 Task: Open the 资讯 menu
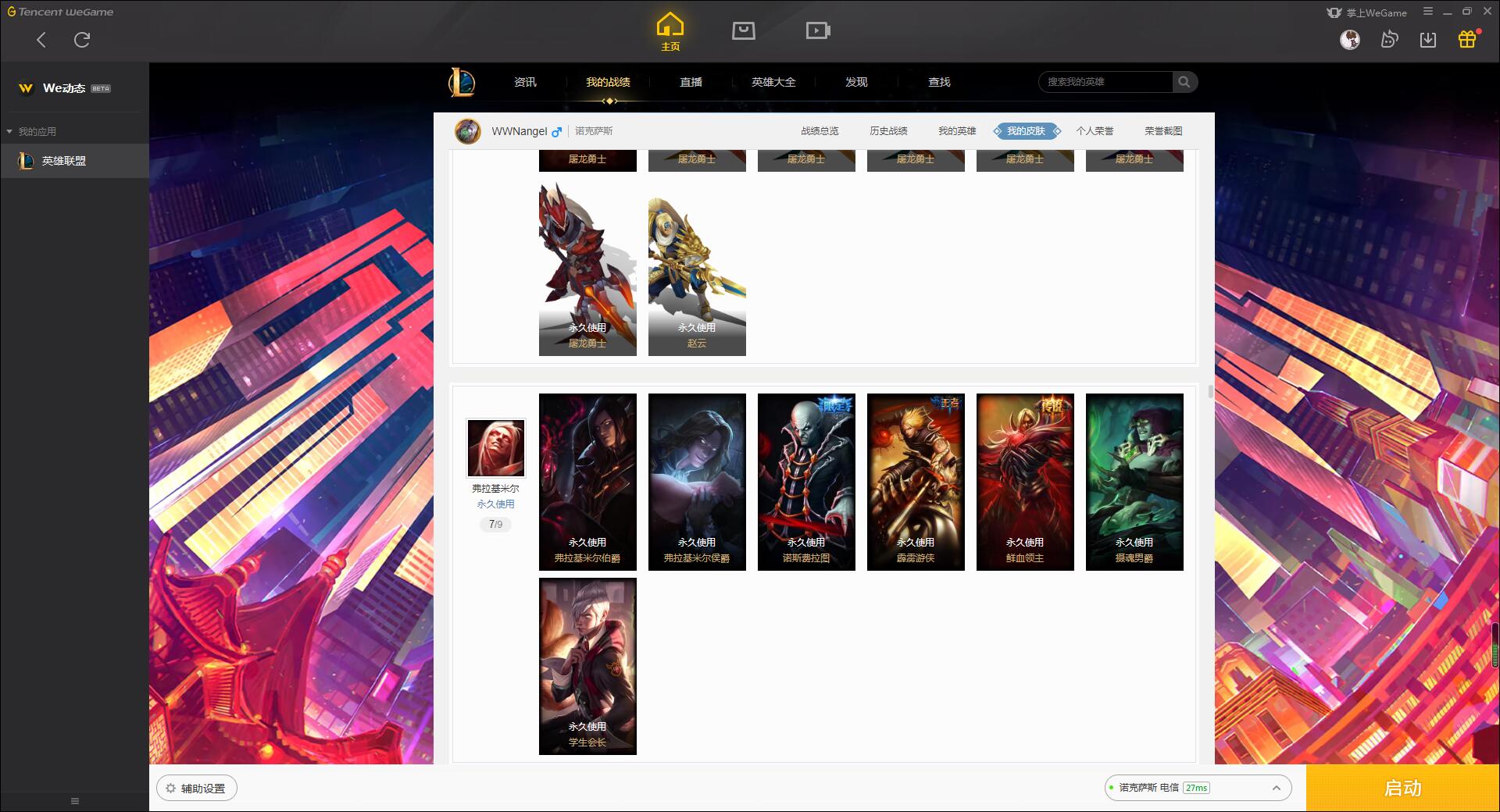point(525,82)
